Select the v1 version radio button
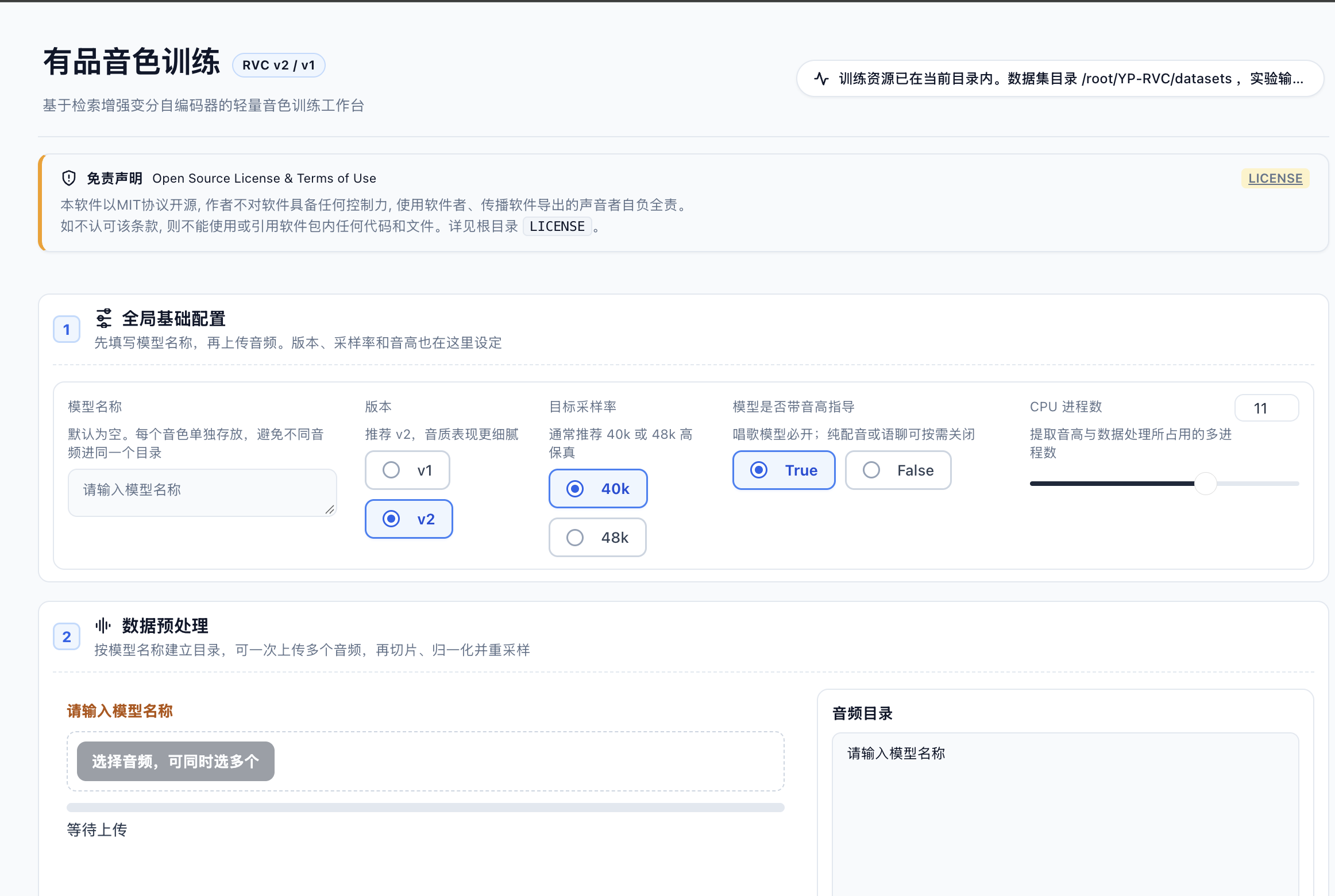This screenshot has width=1335, height=896. (x=407, y=470)
